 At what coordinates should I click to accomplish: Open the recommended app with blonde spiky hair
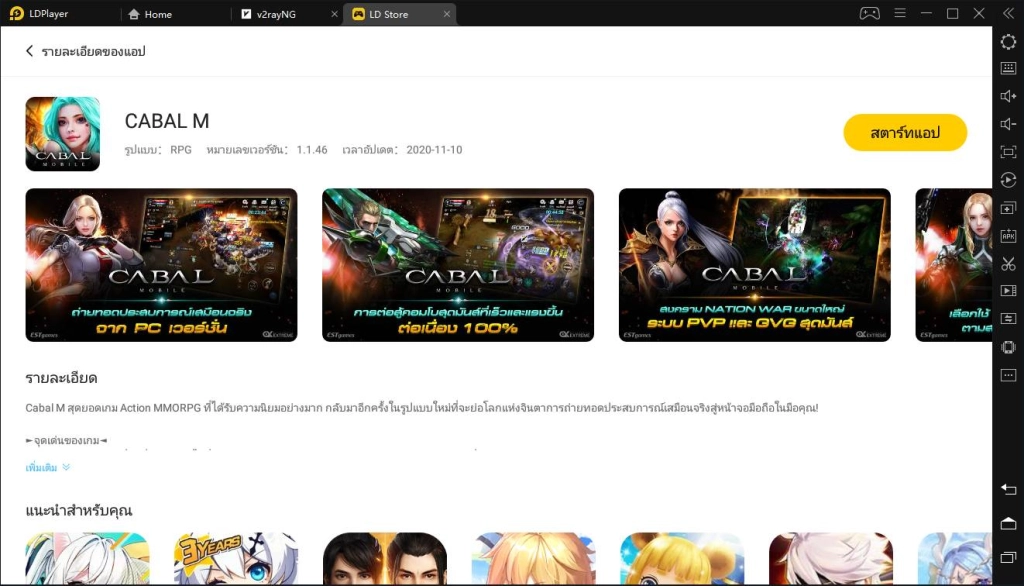tap(534, 559)
